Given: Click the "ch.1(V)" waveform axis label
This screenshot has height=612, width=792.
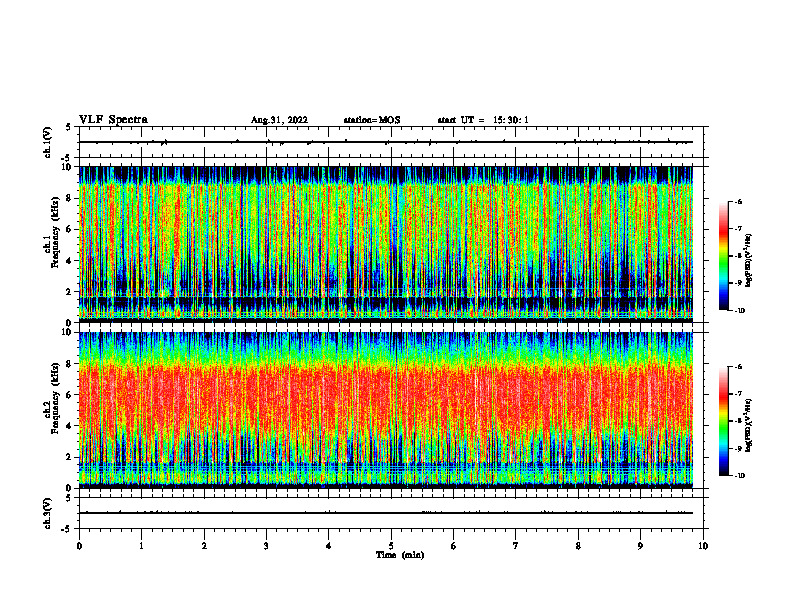Looking at the screenshot, I should (48, 142).
